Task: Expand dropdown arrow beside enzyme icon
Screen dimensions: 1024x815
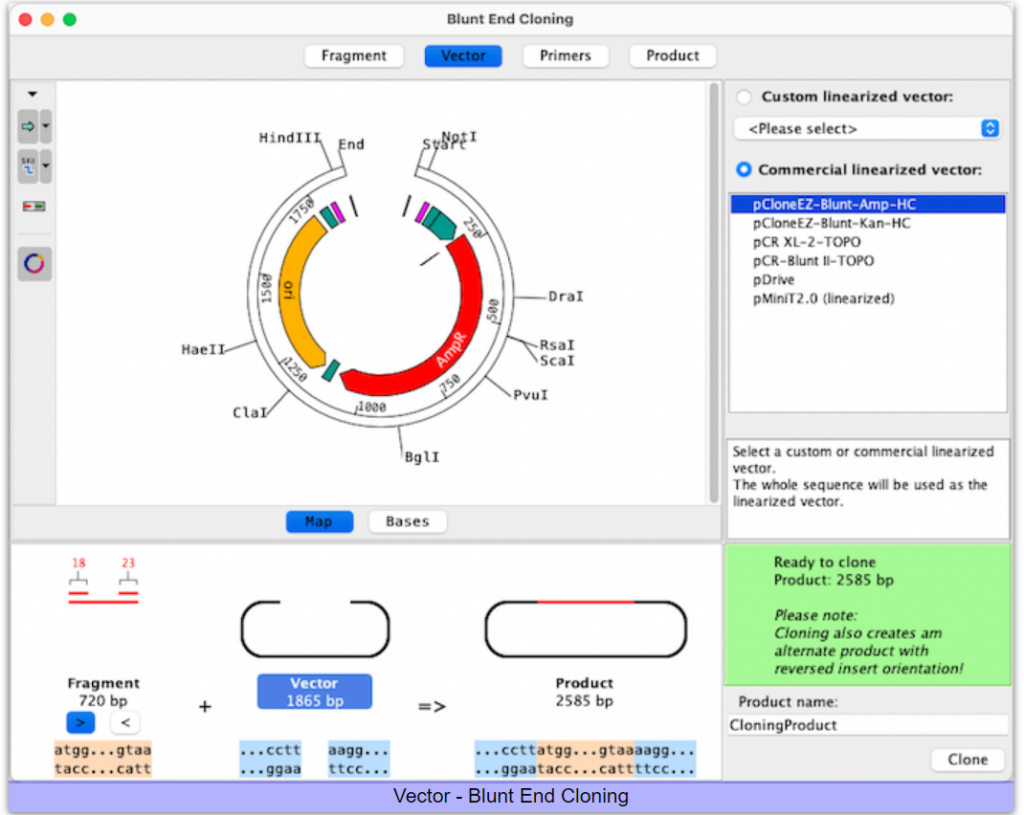Action: click(x=46, y=166)
